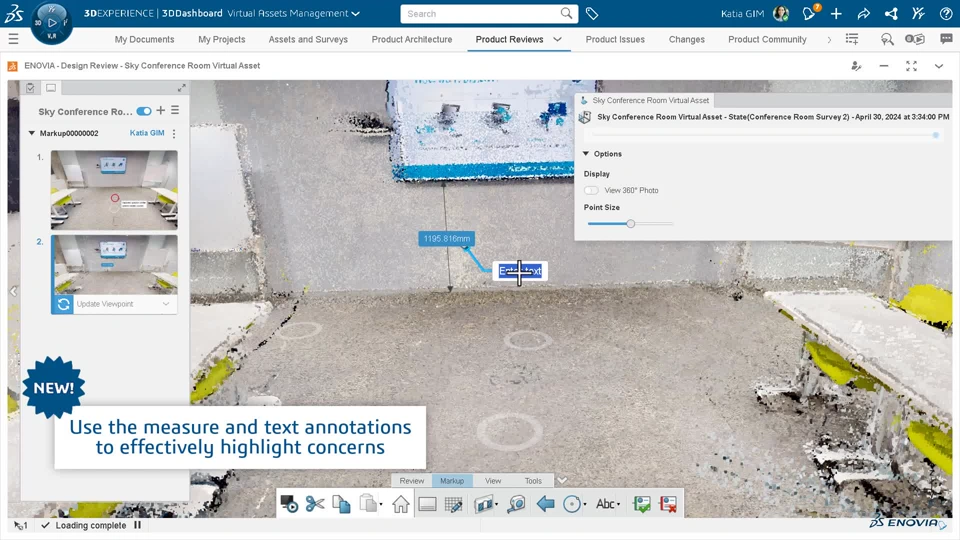Click the Validate markup green check icon

(x=642, y=504)
